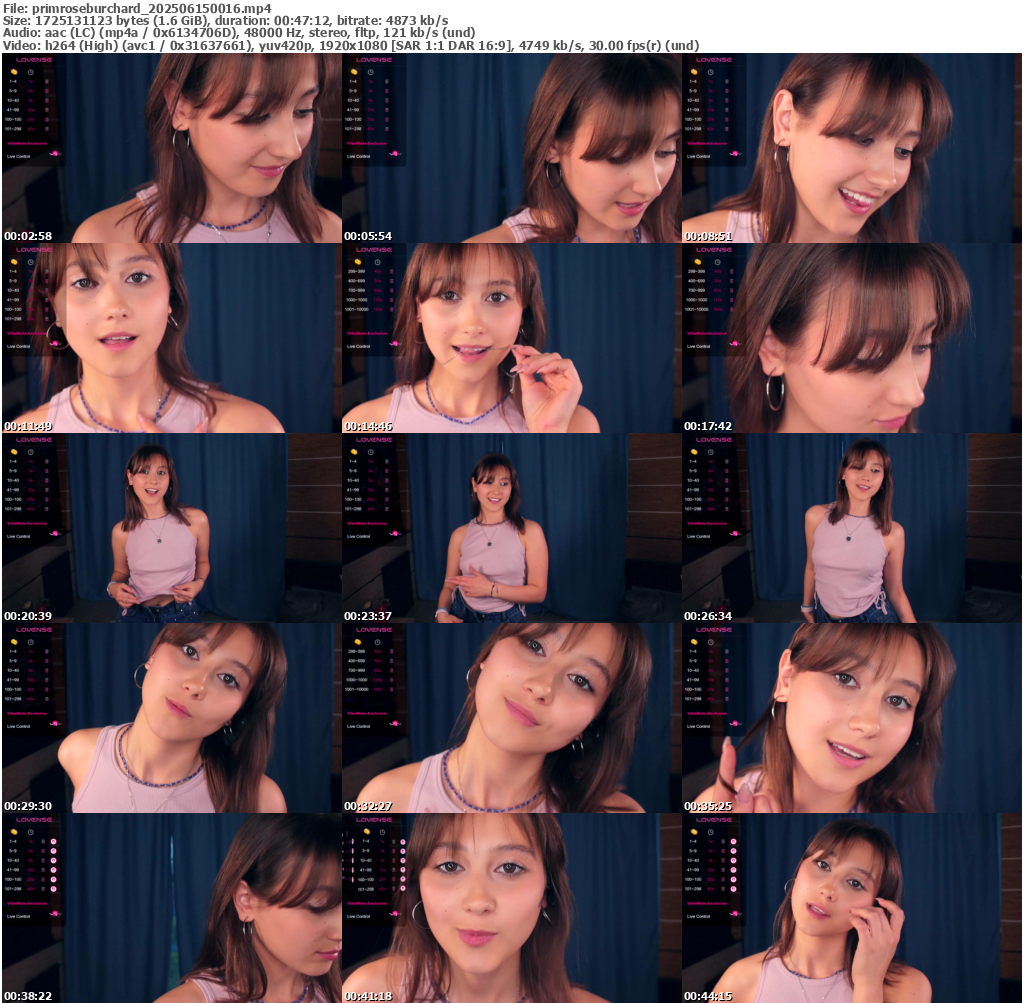Select the frame stamped 00:23:37
Screen dimensions: 1024x1003
pyautogui.click(x=511, y=528)
